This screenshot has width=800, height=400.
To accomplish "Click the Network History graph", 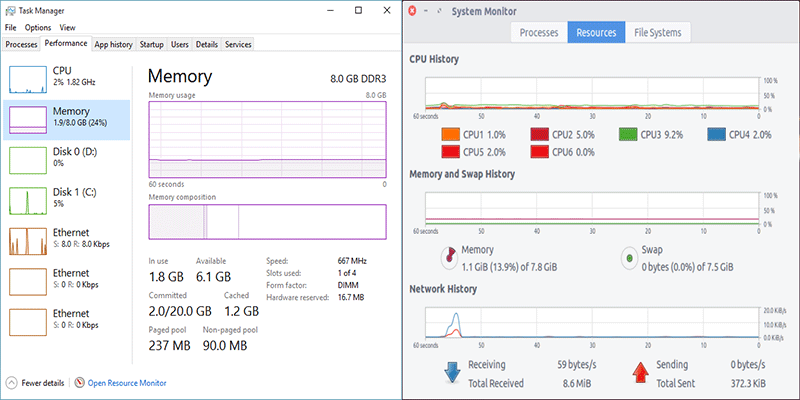I will coord(592,324).
